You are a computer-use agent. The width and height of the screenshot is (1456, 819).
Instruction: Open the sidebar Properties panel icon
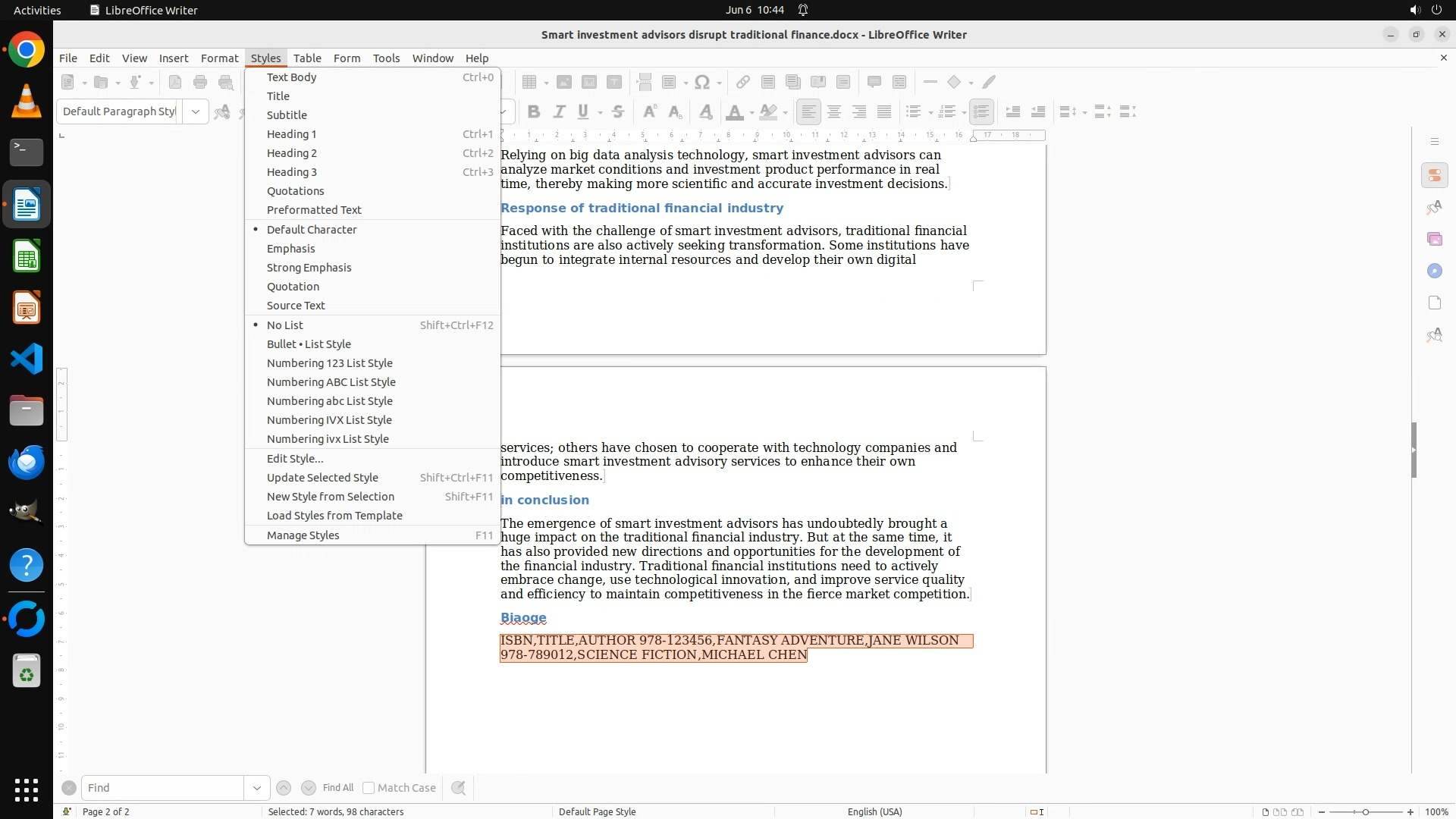1434,176
